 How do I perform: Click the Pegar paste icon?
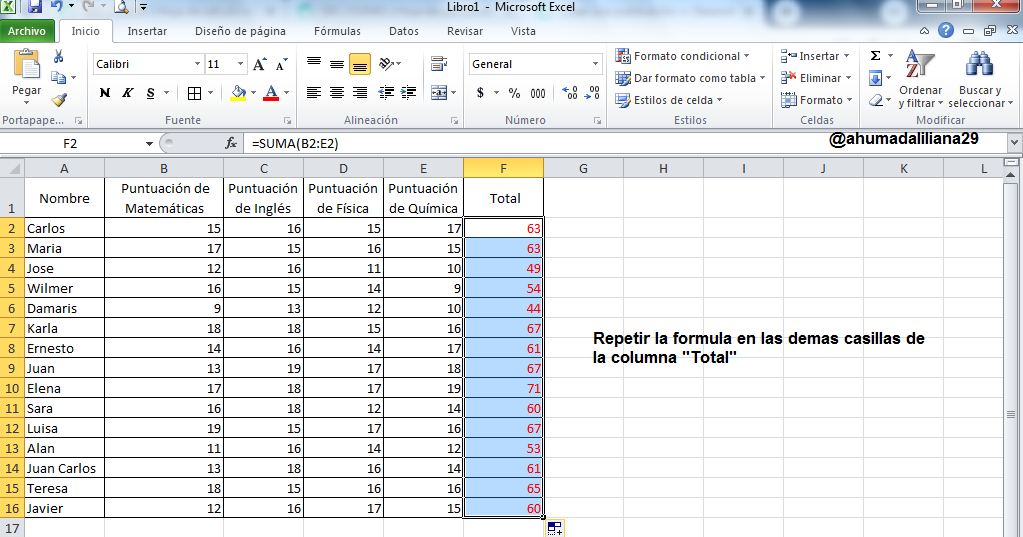[x=26, y=66]
